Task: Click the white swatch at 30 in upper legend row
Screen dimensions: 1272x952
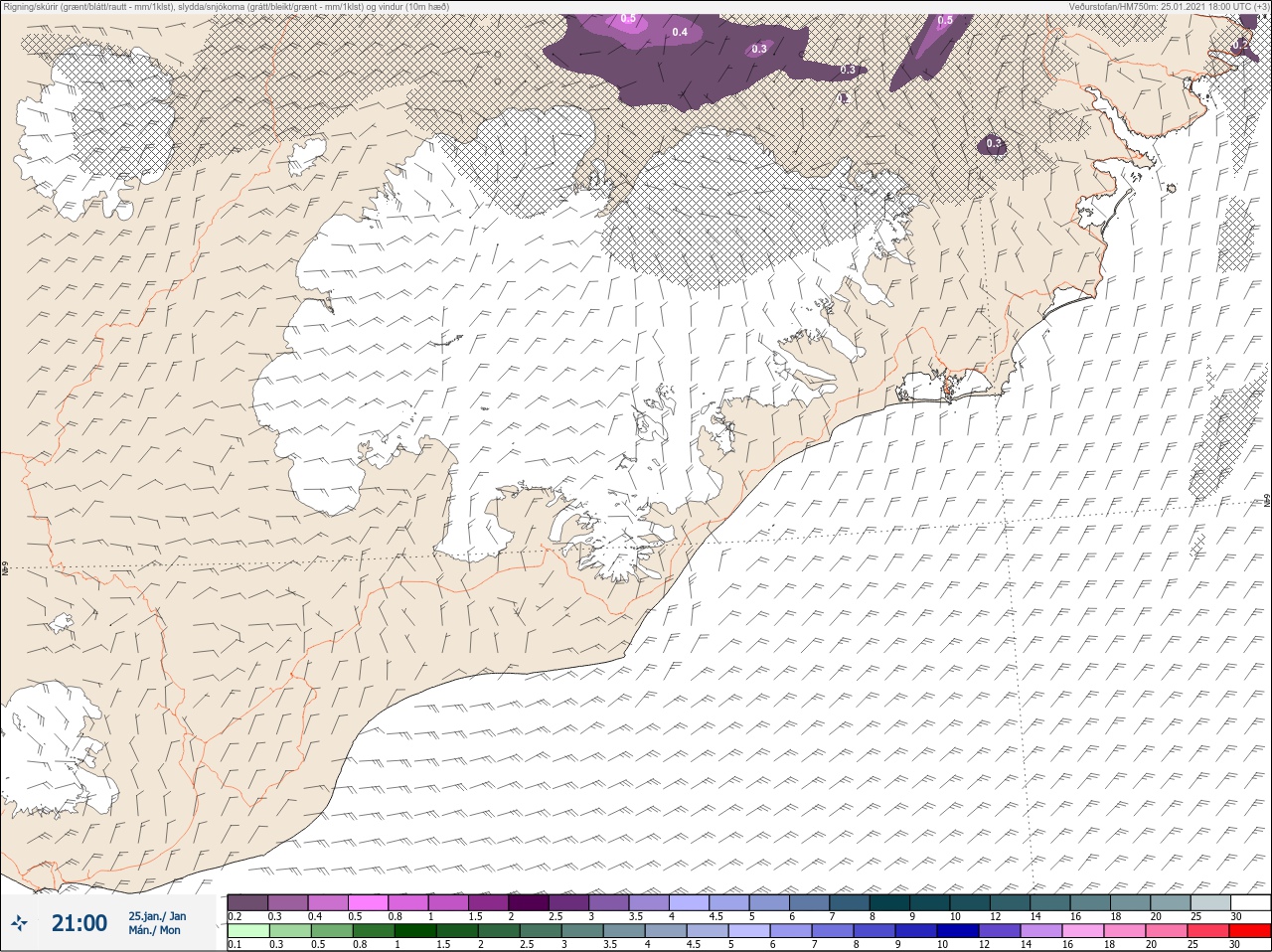Action: (1250, 902)
